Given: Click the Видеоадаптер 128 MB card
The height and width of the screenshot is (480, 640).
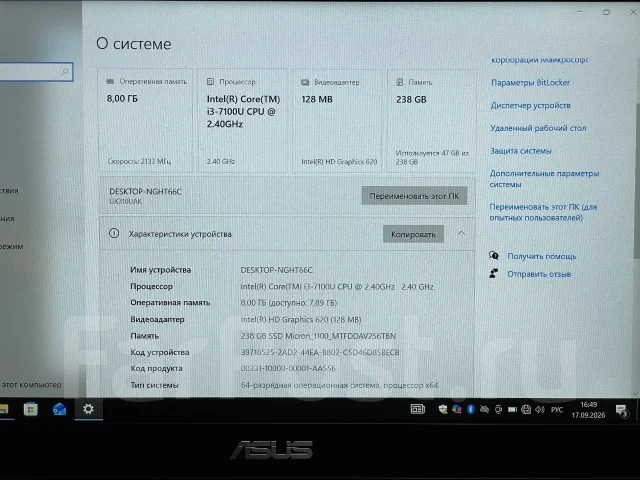Looking at the screenshot, I should point(337,121).
